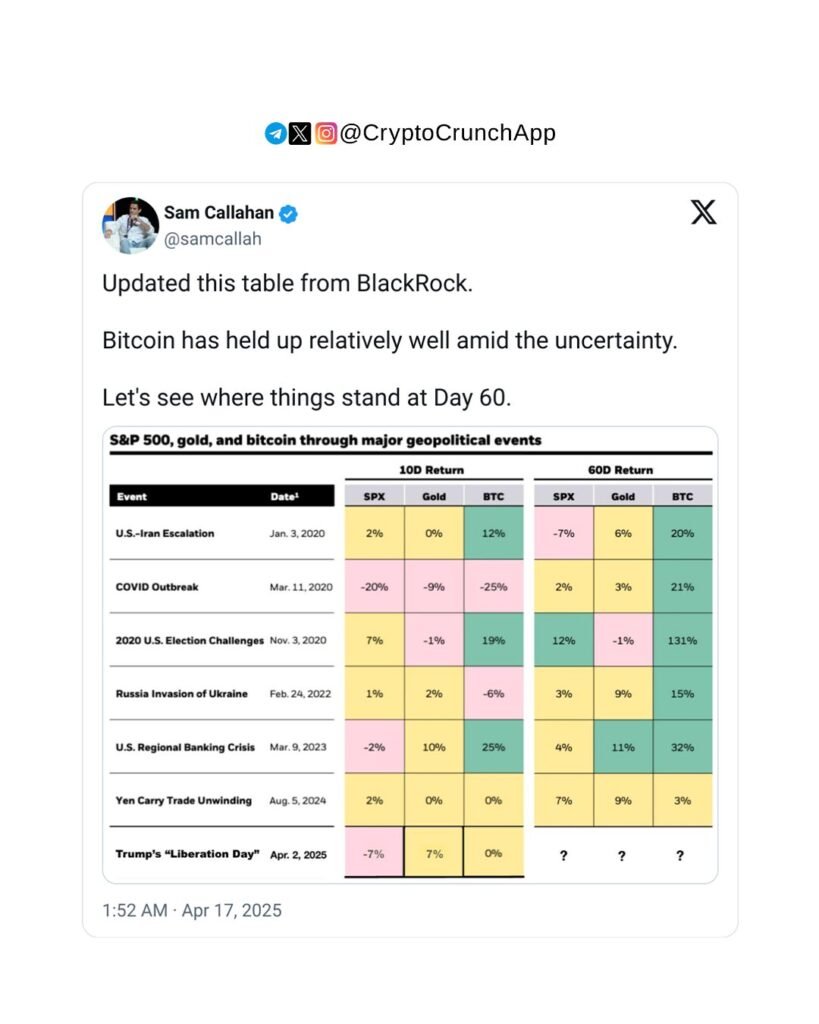The height and width of the screenshot is (1024, 819).
Task: Select the U.S. Regional Banking Crisis row label
Action: (x=185, y=747)
